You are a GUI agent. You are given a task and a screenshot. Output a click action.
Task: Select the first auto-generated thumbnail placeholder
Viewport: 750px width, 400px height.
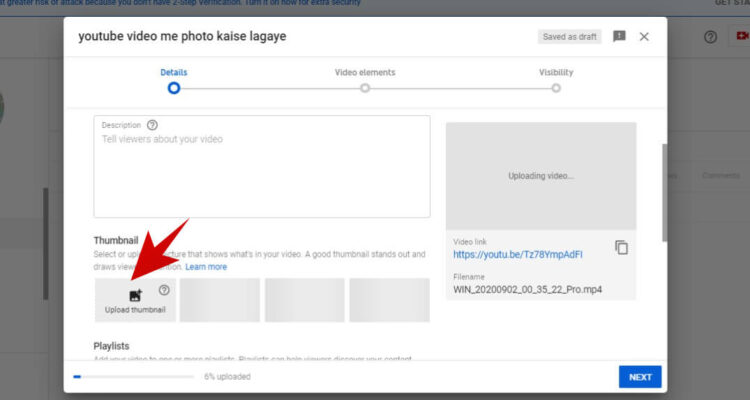[220, 300]
